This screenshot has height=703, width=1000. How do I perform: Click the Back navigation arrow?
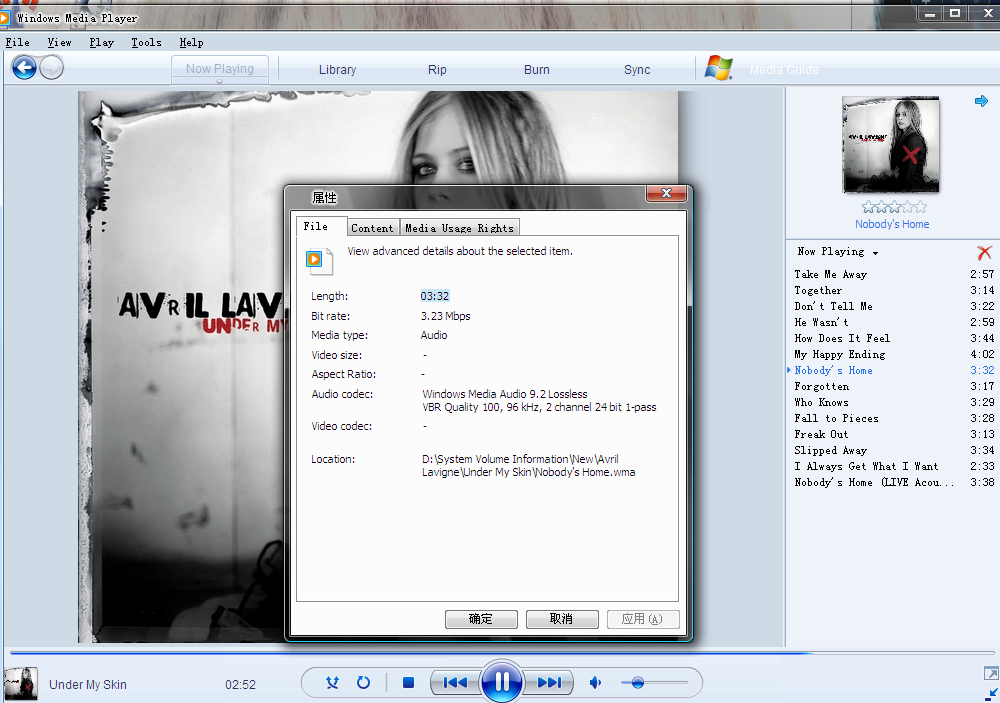(x=24, y=68)
